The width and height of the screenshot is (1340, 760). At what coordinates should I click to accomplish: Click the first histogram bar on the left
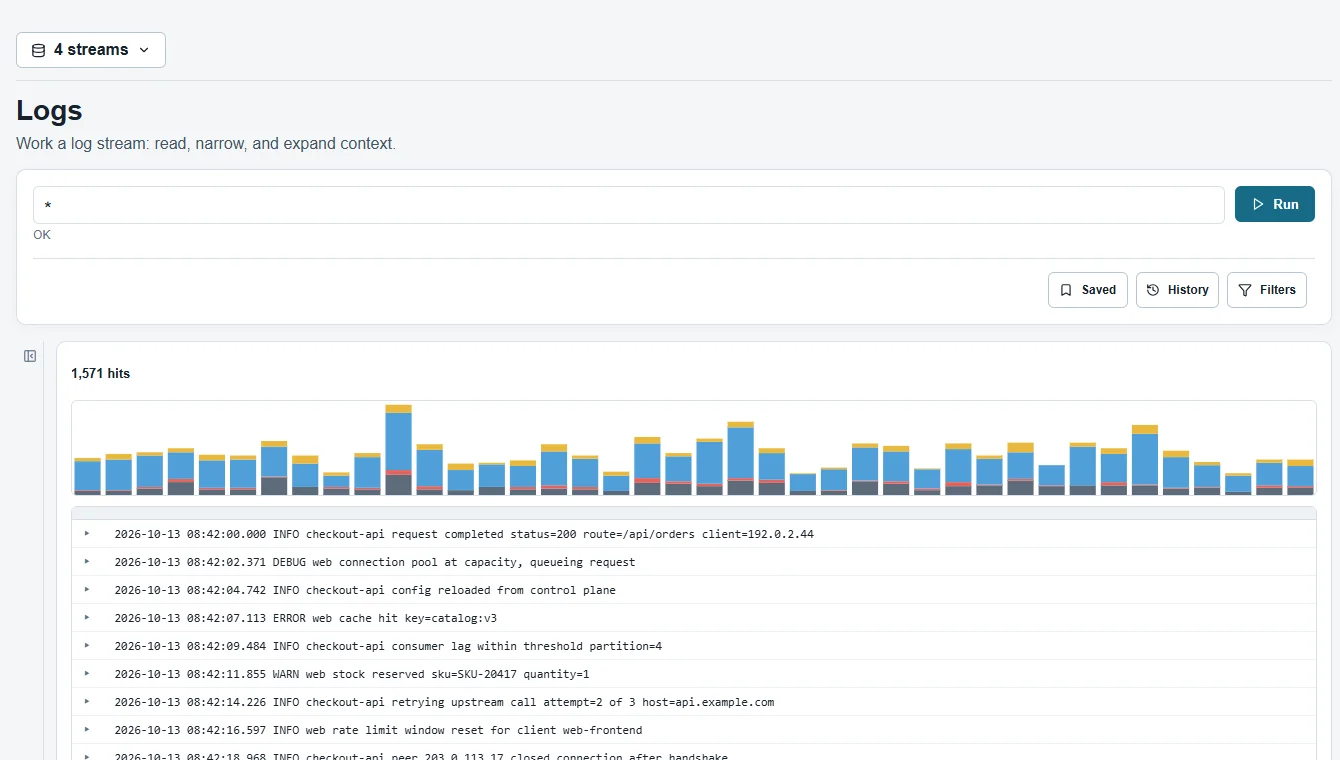click(x=88, y=476)
